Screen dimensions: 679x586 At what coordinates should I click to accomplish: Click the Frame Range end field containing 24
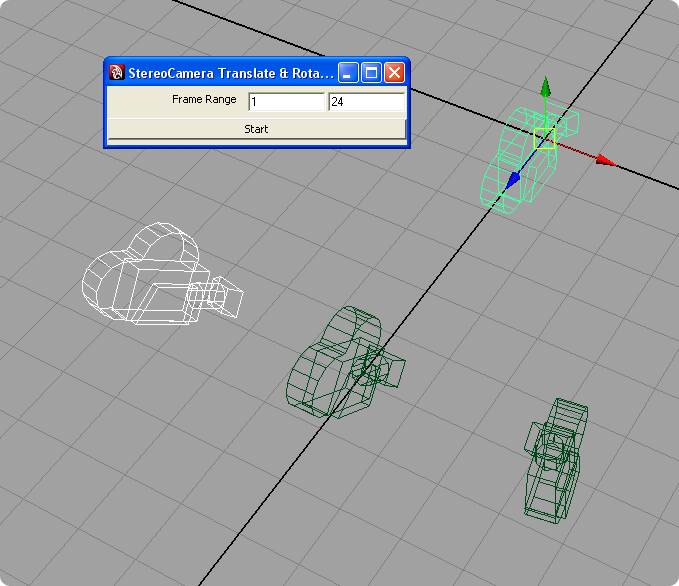pos(366,102)
